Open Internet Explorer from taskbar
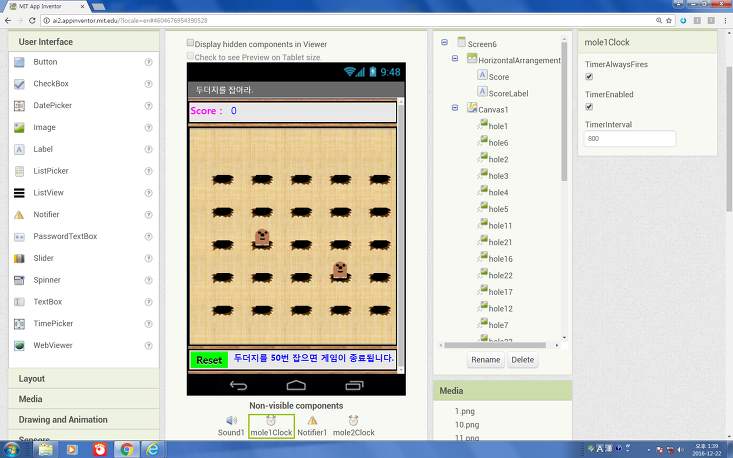Image resolution: width=733 pixels, height=458 pixels. click(x=153, y=450)
